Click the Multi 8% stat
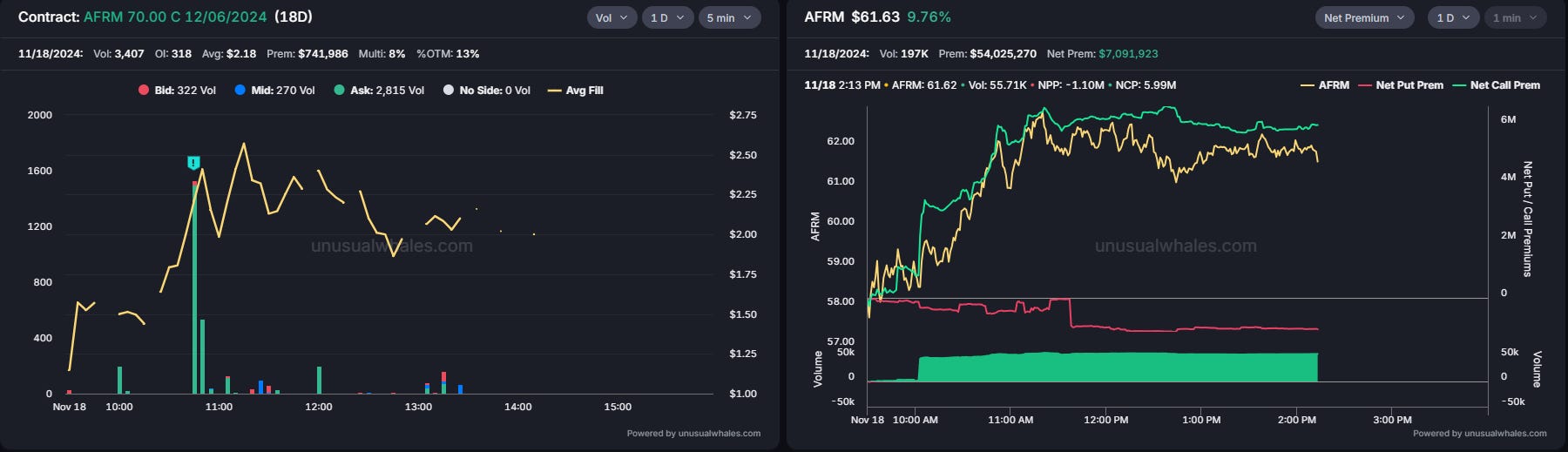The image size is (1568, 452). pos(382,54)
